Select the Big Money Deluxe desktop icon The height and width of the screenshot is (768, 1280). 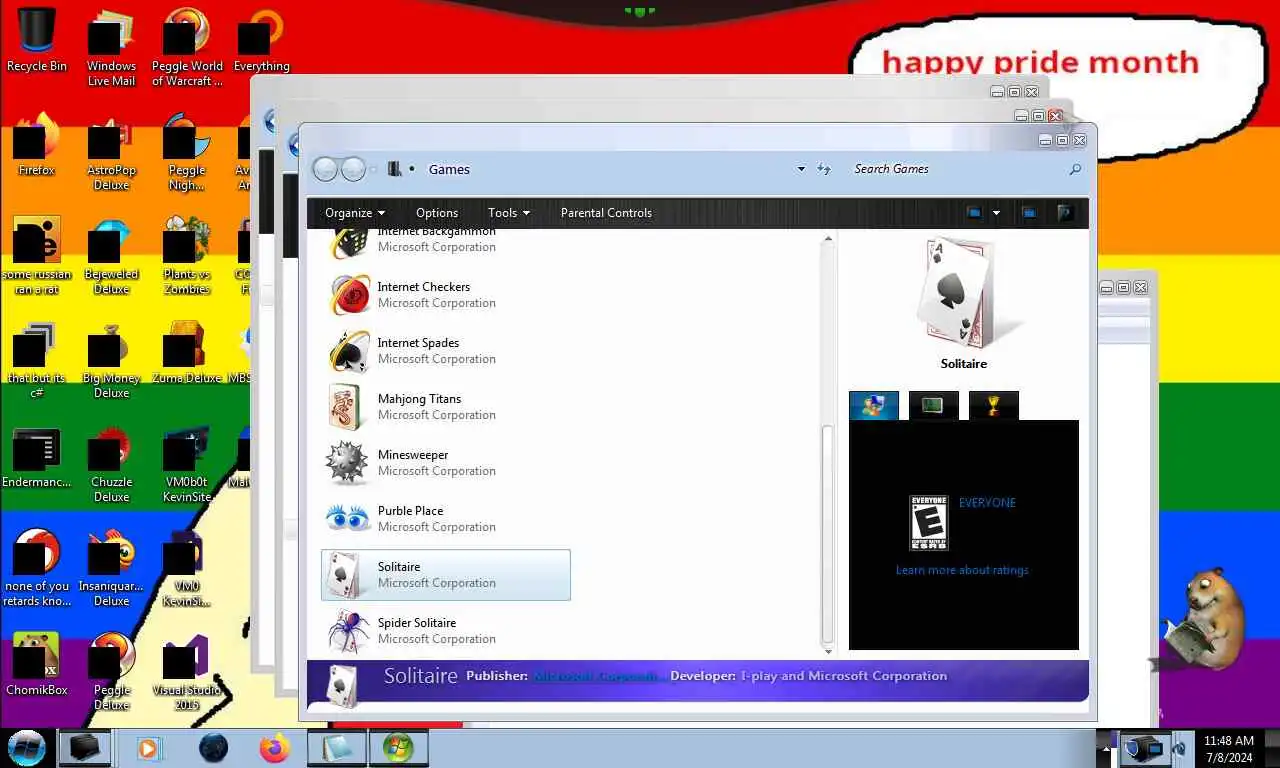point(111,362)
